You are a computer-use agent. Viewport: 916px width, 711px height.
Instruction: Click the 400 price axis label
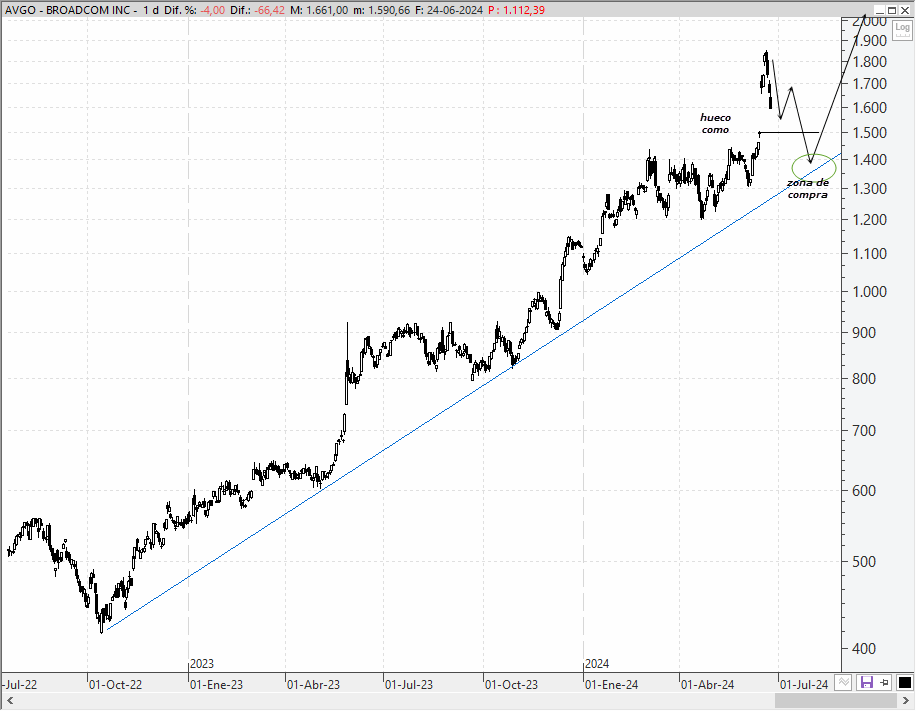coord(864,648)
